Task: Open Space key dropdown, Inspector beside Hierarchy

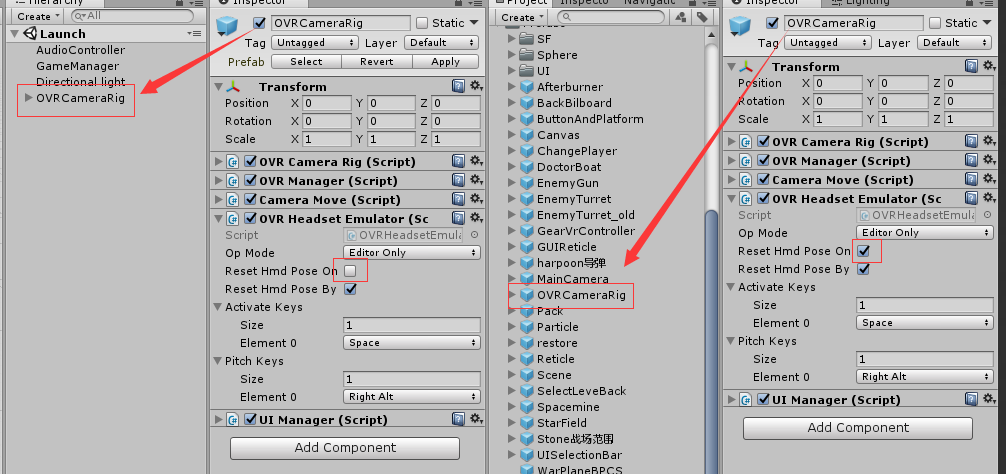Action: click(412, 343)
